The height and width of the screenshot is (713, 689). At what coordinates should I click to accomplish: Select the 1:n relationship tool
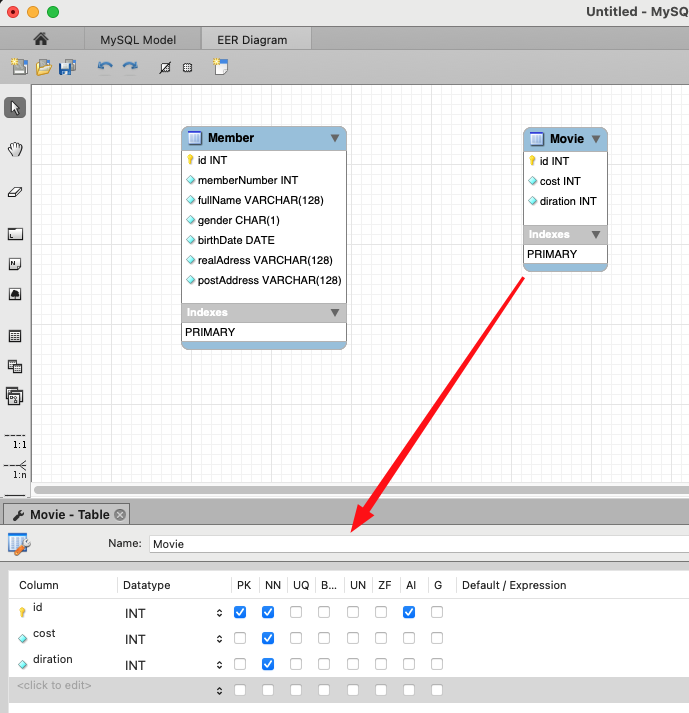[15, 469]
